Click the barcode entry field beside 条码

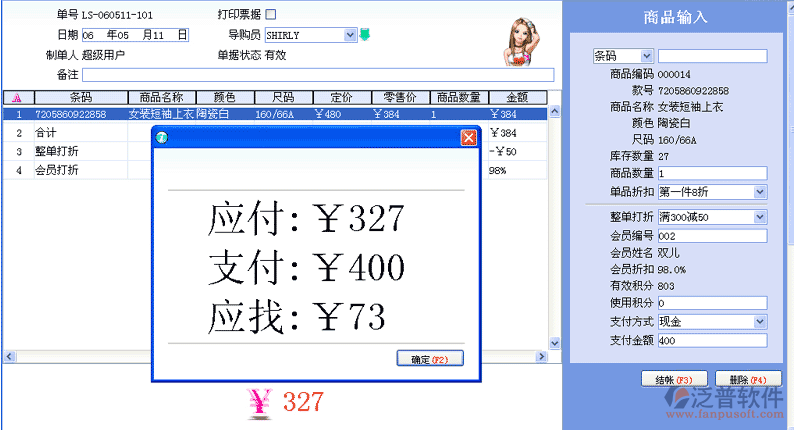point(712,56)
